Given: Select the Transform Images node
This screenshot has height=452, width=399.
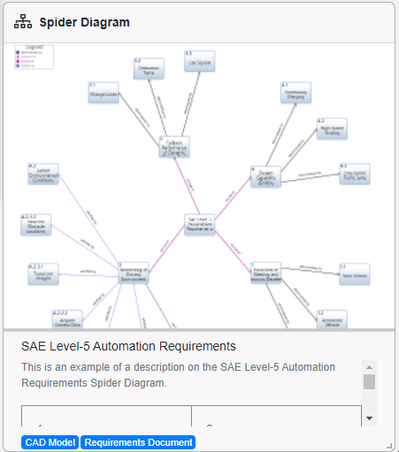Looking at the screenshot, I should pos(43,274).
